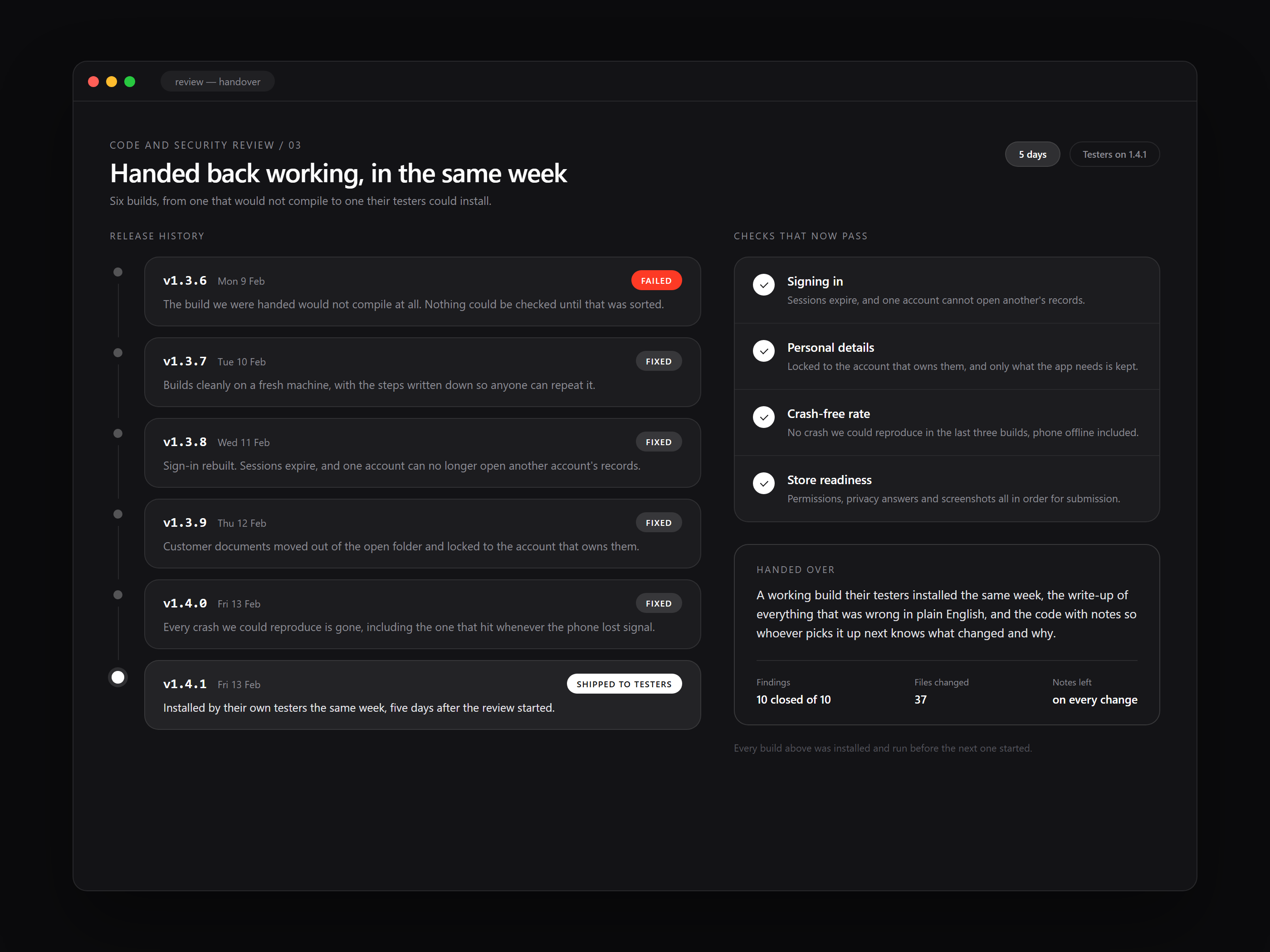Viewport: 1270px width, 952px height.
Task: Click the RELEASE HISTORY section label
Action: coord(157,237)
